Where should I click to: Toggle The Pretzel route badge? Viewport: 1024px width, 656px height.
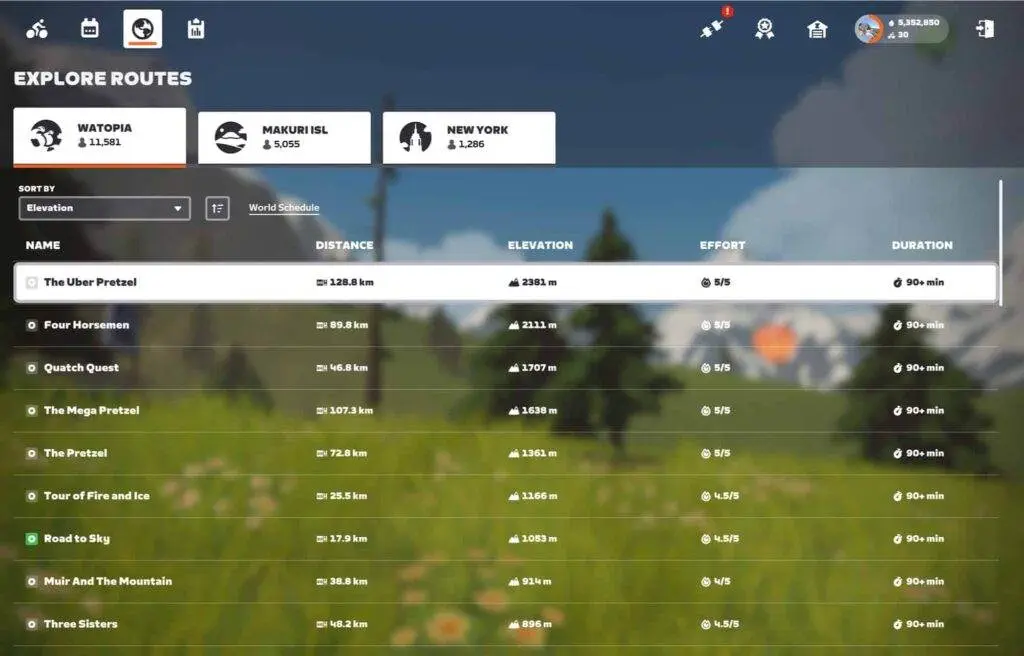[31, 453]
